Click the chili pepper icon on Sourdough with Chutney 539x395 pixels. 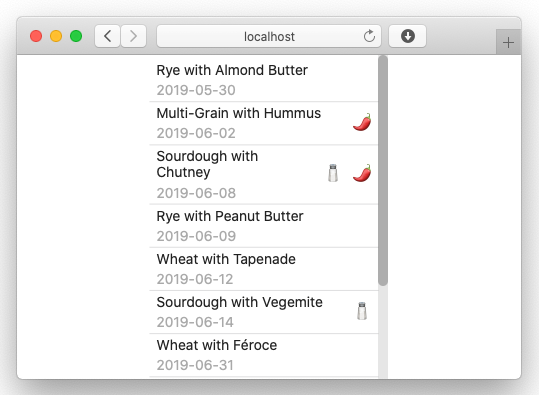coord(362,173)
